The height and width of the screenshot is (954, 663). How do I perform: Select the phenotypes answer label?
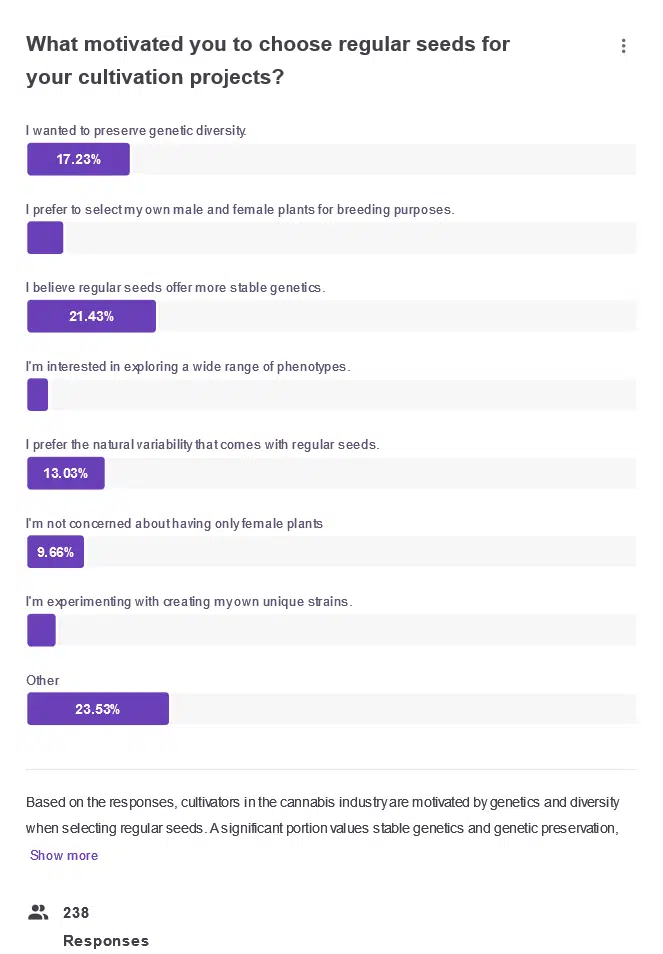pyautogui.click(x=188, y=366)
